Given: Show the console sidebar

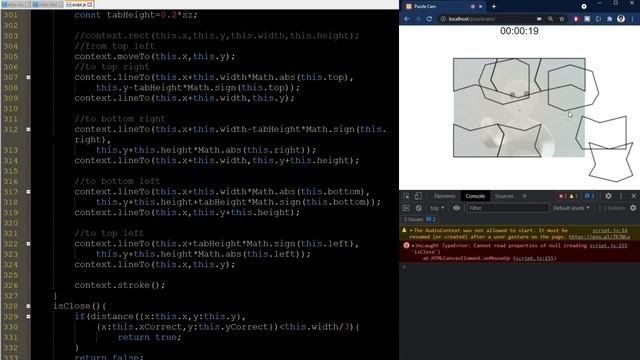Looking at the screenshot, I should point(406,208).
